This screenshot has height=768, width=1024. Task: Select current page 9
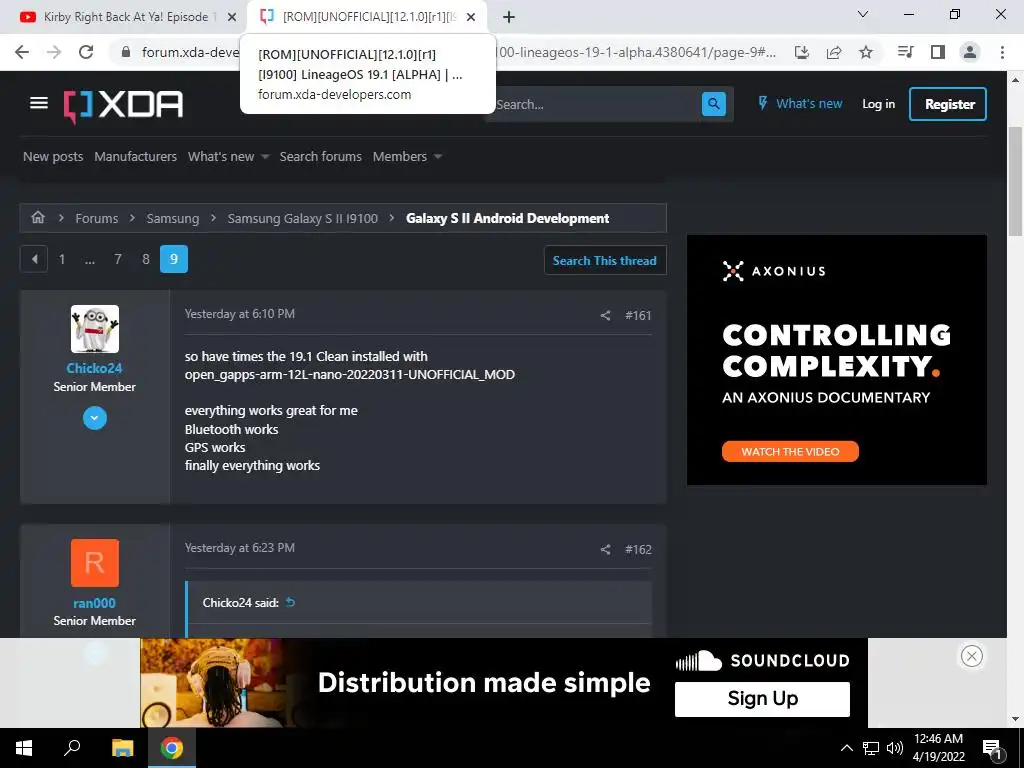(174, 259)
